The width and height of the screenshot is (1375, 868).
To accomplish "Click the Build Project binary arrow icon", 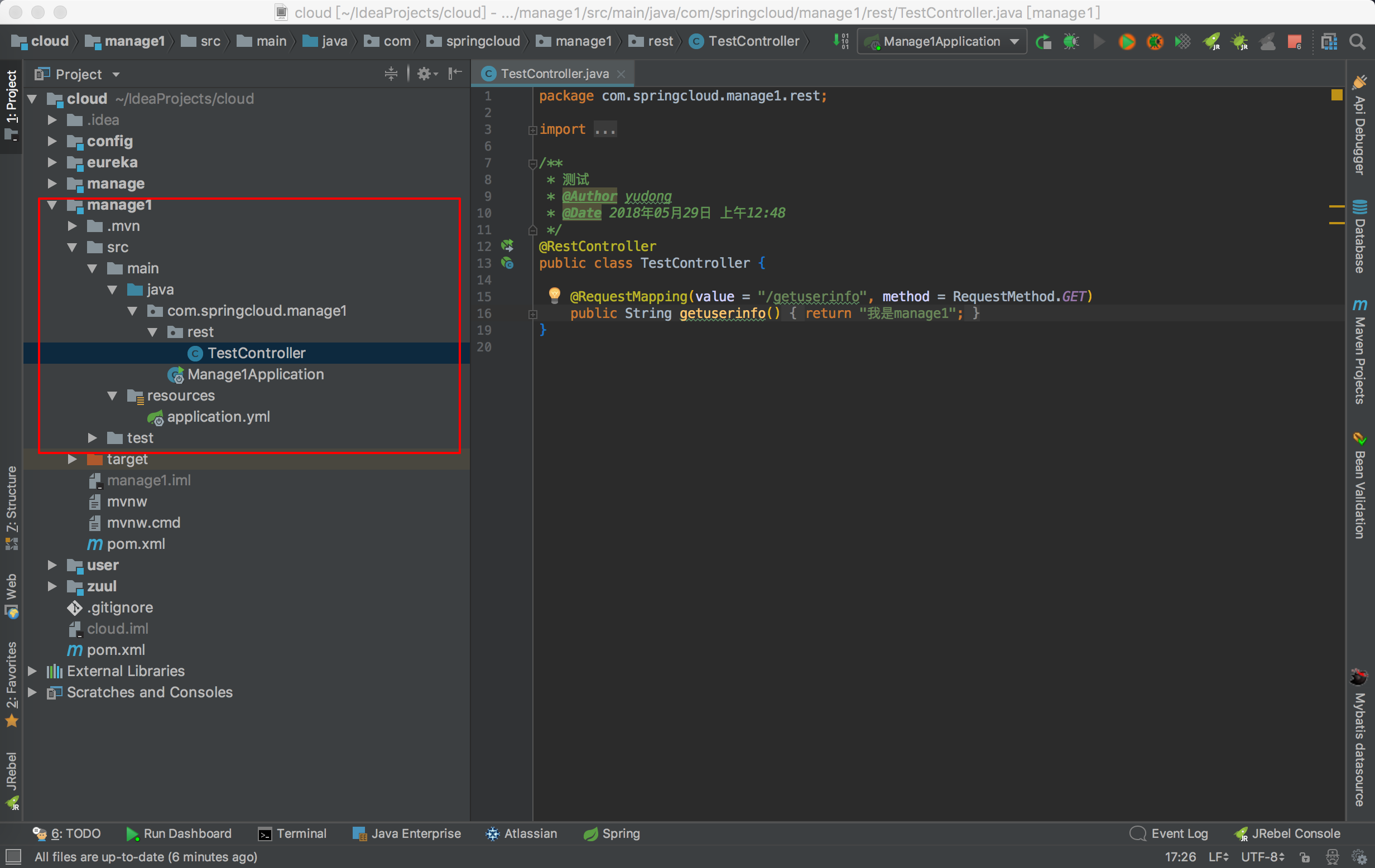I will (840, 41).
